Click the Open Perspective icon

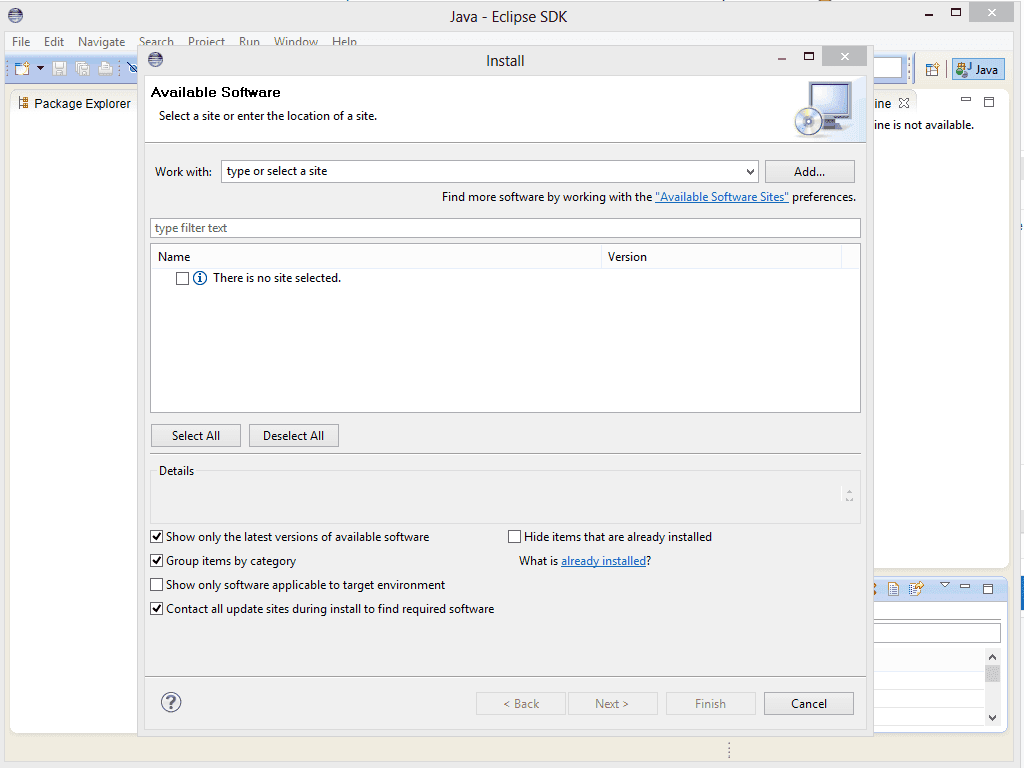pos(933,69)
